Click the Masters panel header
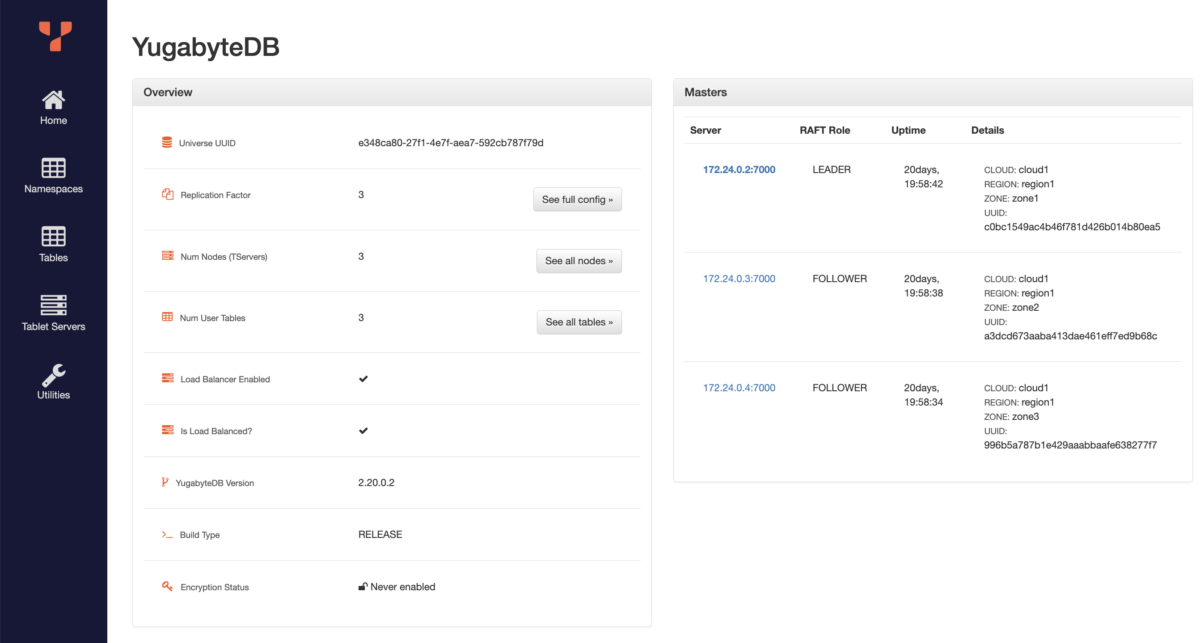This screenshot has height=643, width=1200. [x=705, y=92]
